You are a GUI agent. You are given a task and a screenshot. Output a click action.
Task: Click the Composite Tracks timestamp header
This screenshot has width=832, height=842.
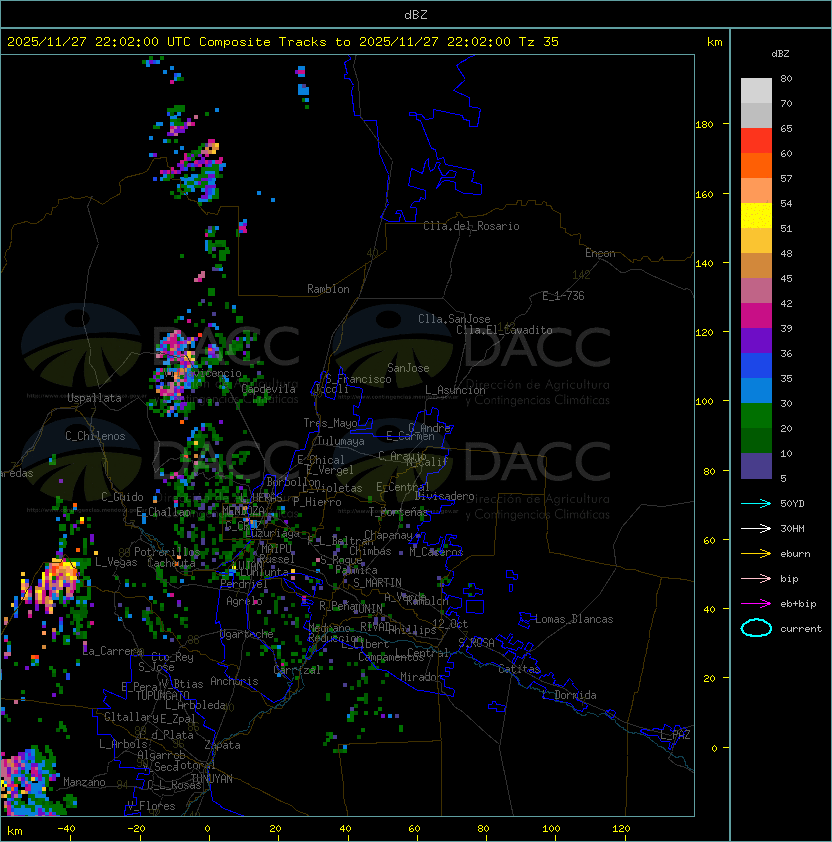283,42
